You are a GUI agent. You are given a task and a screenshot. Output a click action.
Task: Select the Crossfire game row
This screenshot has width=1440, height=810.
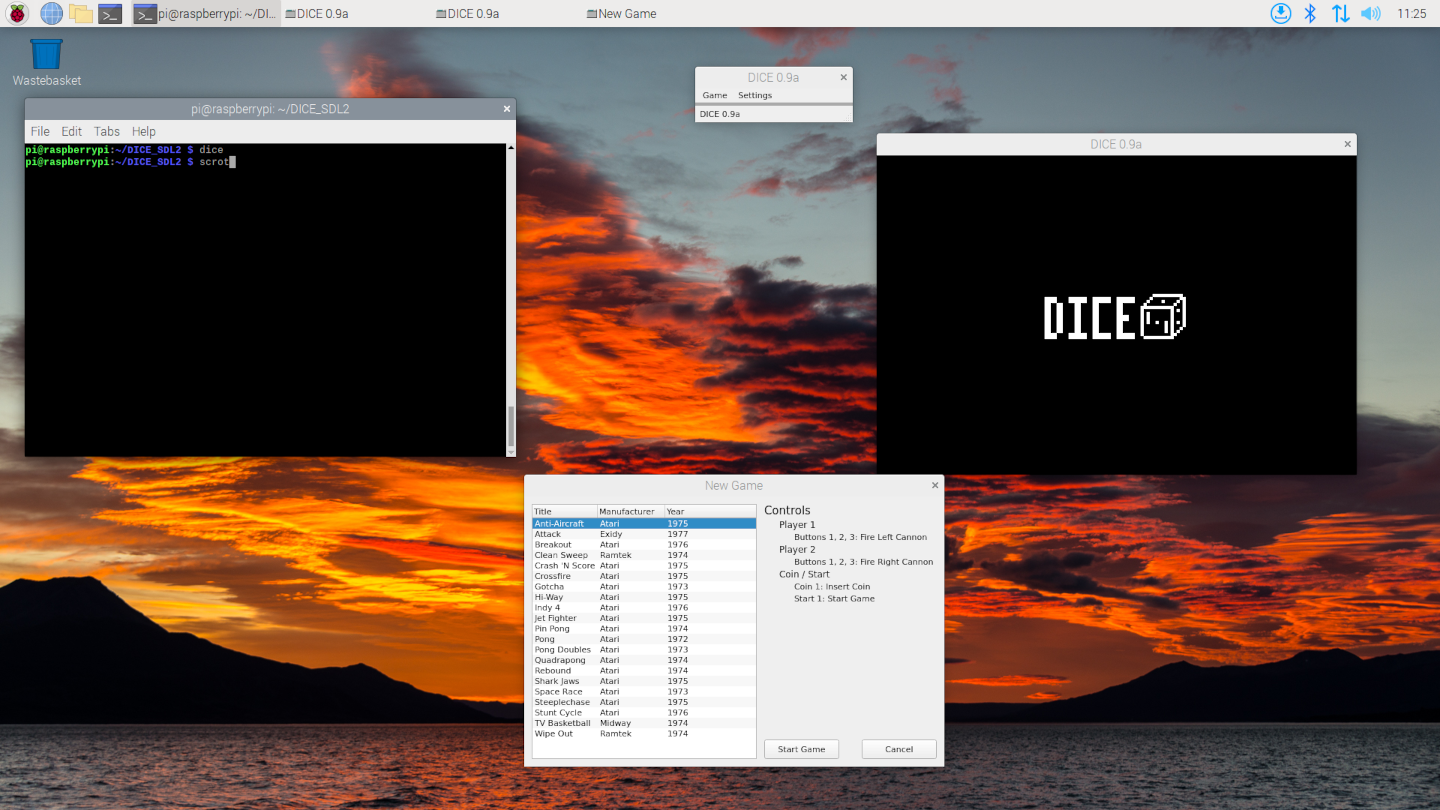pos(644,576)
